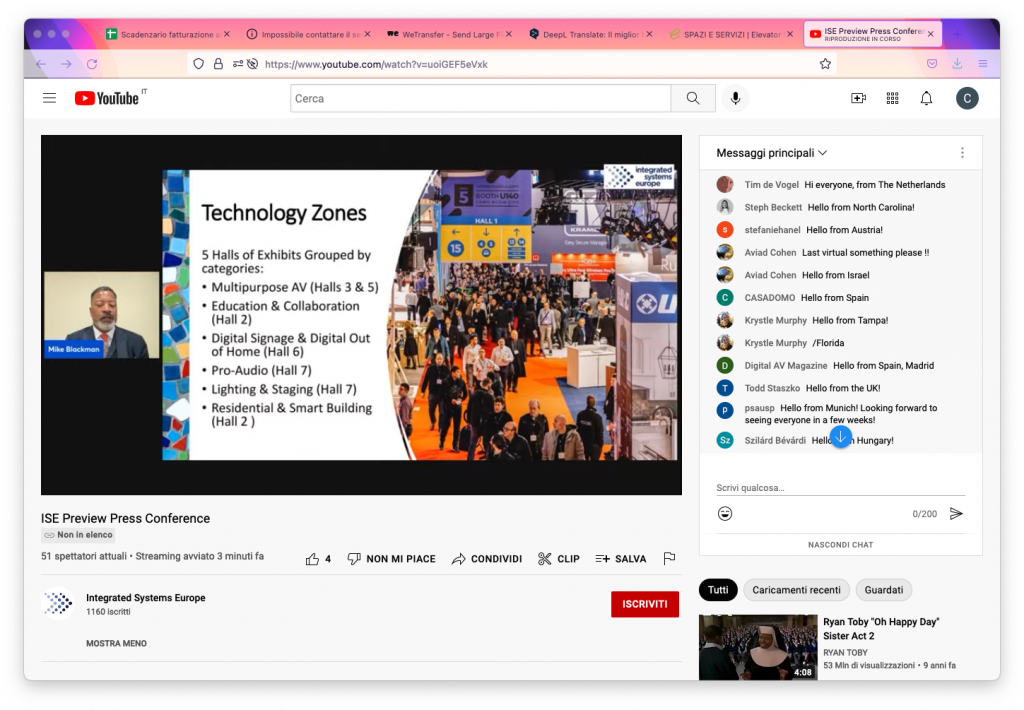1024x710 pixels.
Task: Open the browser downloads panel
Action: click(x=957, y=63)
